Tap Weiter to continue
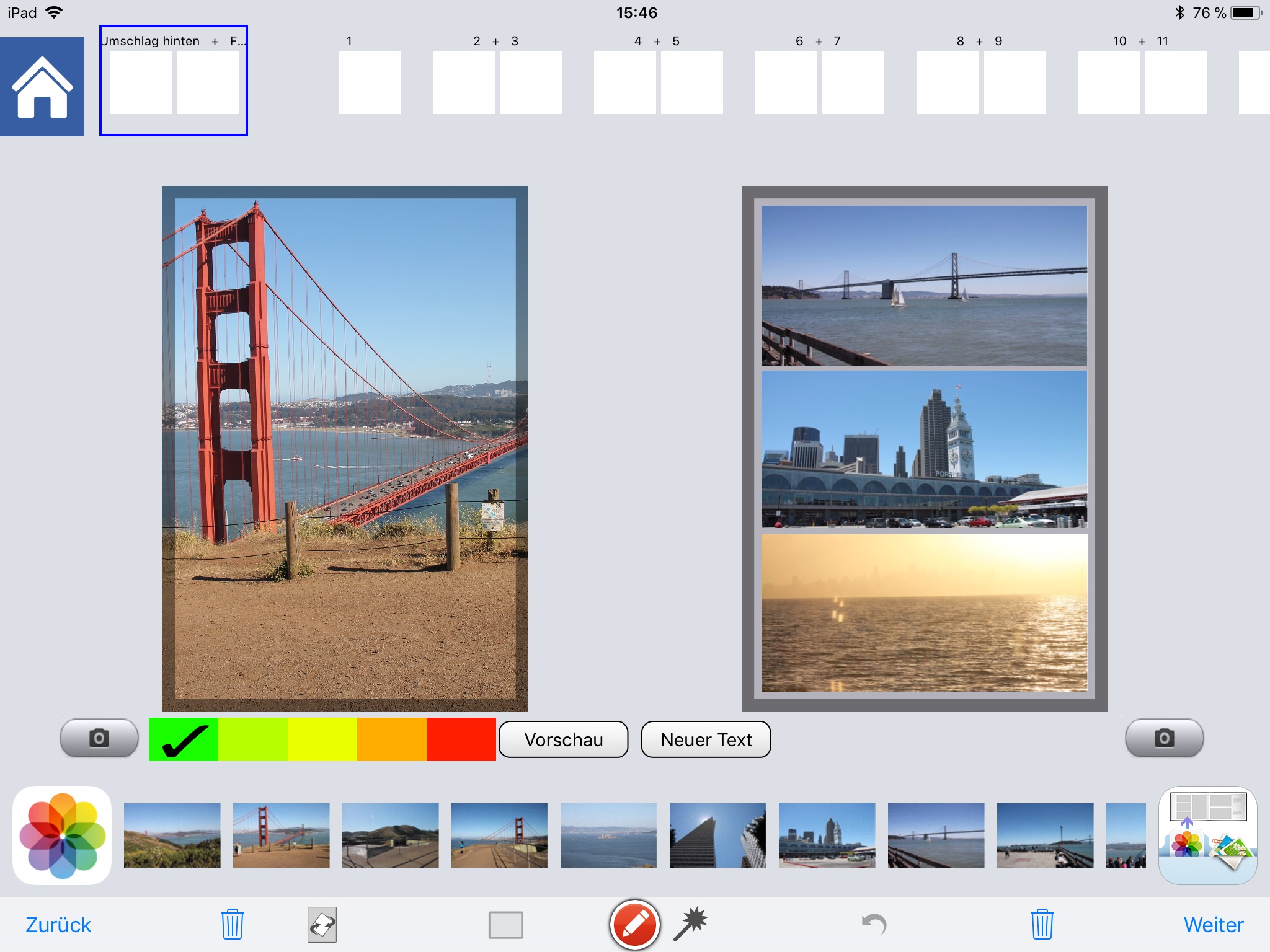 tap(1214, 925)
